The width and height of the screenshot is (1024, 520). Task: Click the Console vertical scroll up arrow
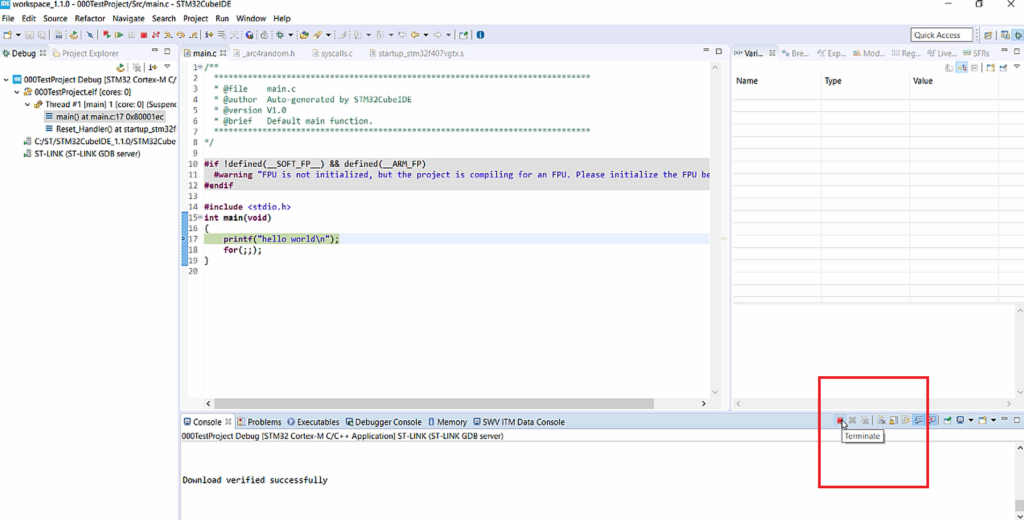point(1019,448)
